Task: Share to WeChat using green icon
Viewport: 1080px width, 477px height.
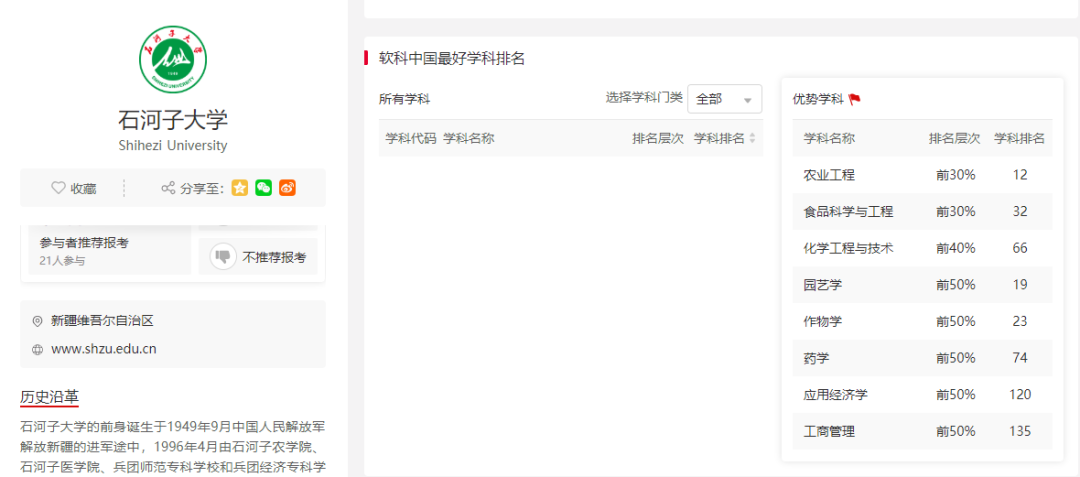Action: (x=263, y=188)
